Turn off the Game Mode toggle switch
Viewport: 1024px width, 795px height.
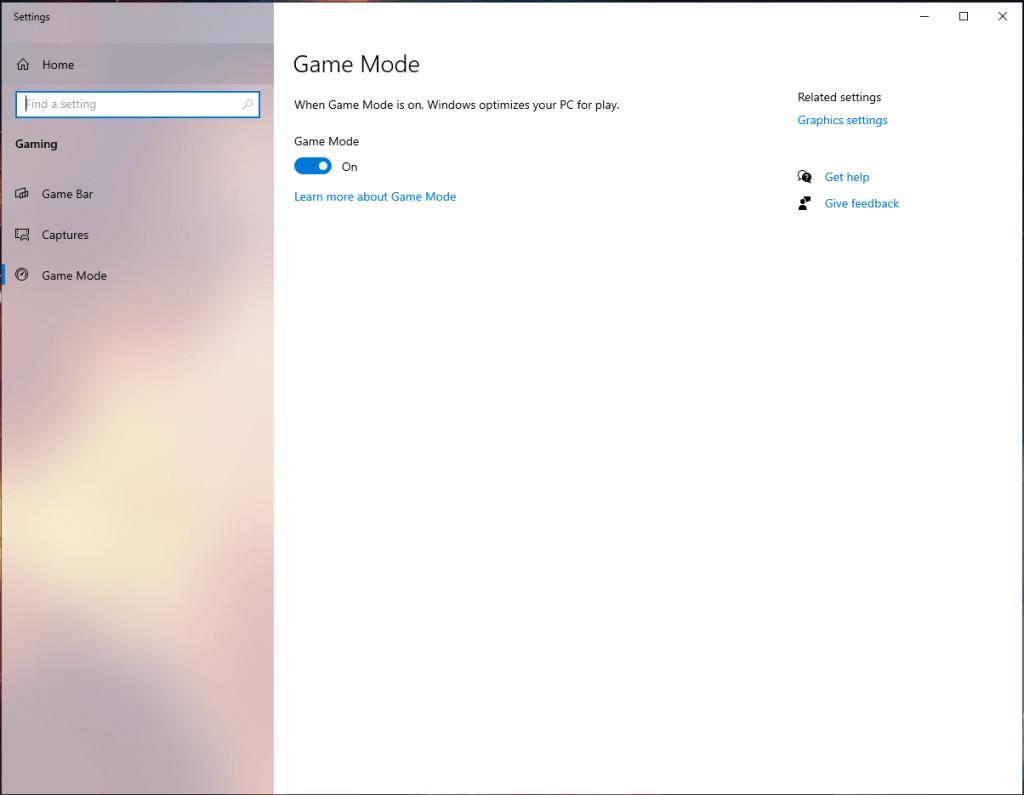pos(313,167)
